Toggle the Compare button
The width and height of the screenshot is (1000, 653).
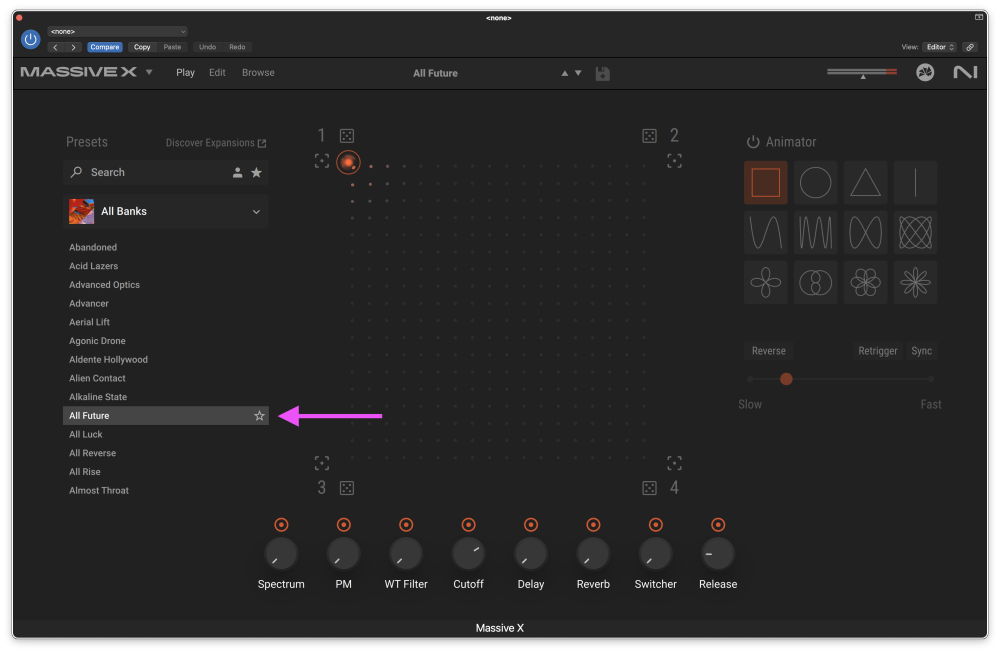click(x=105, y=47)
